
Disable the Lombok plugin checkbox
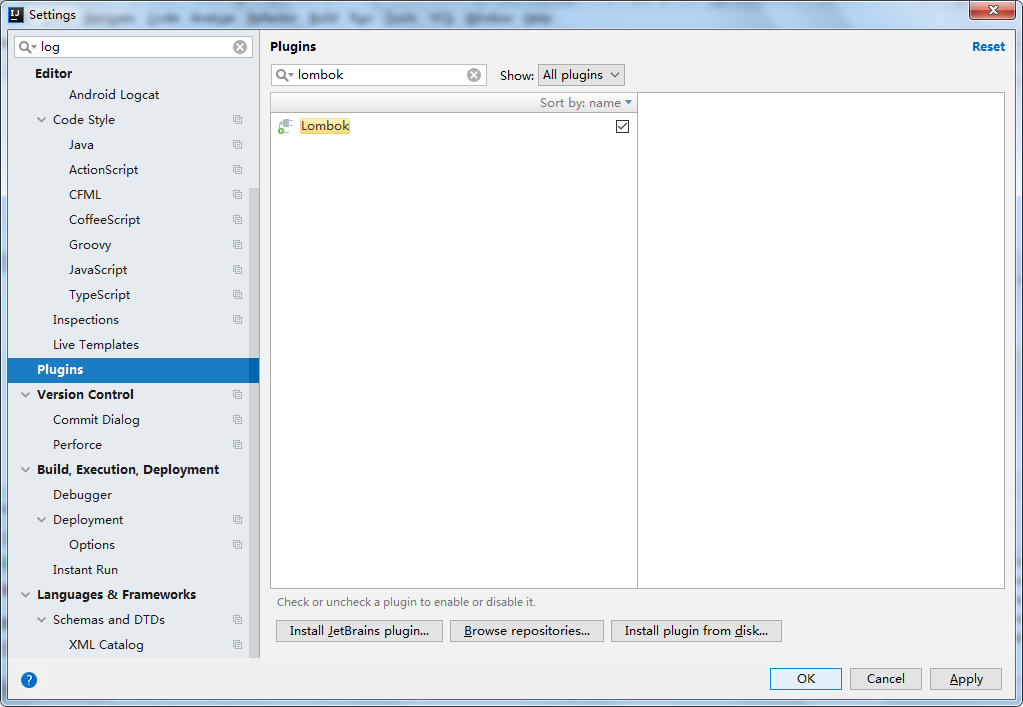(622, 127)
